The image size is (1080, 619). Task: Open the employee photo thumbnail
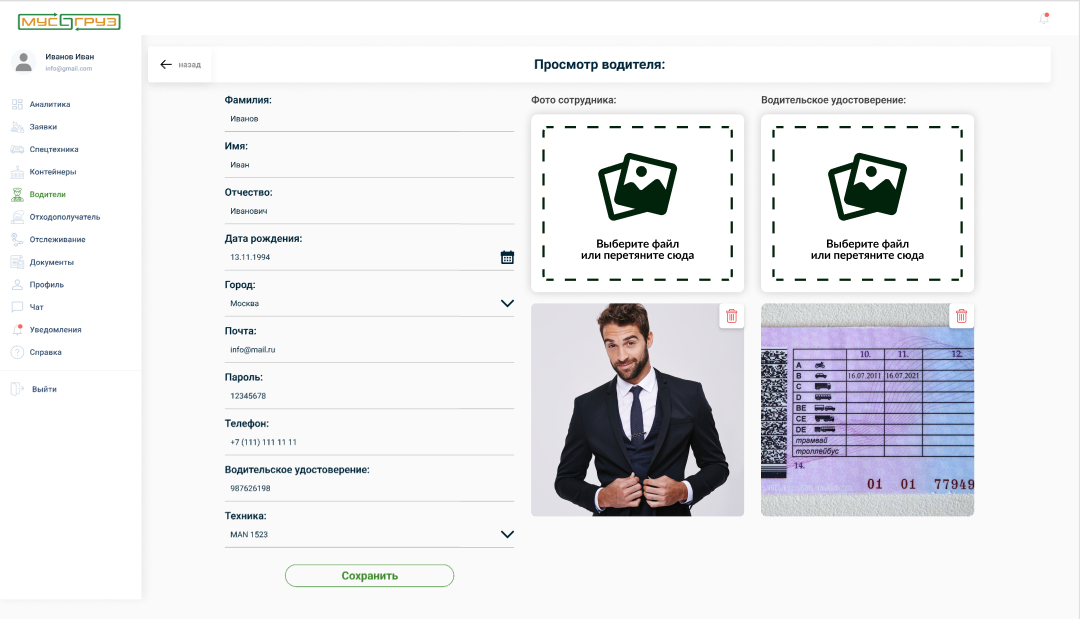pos(637,410)
